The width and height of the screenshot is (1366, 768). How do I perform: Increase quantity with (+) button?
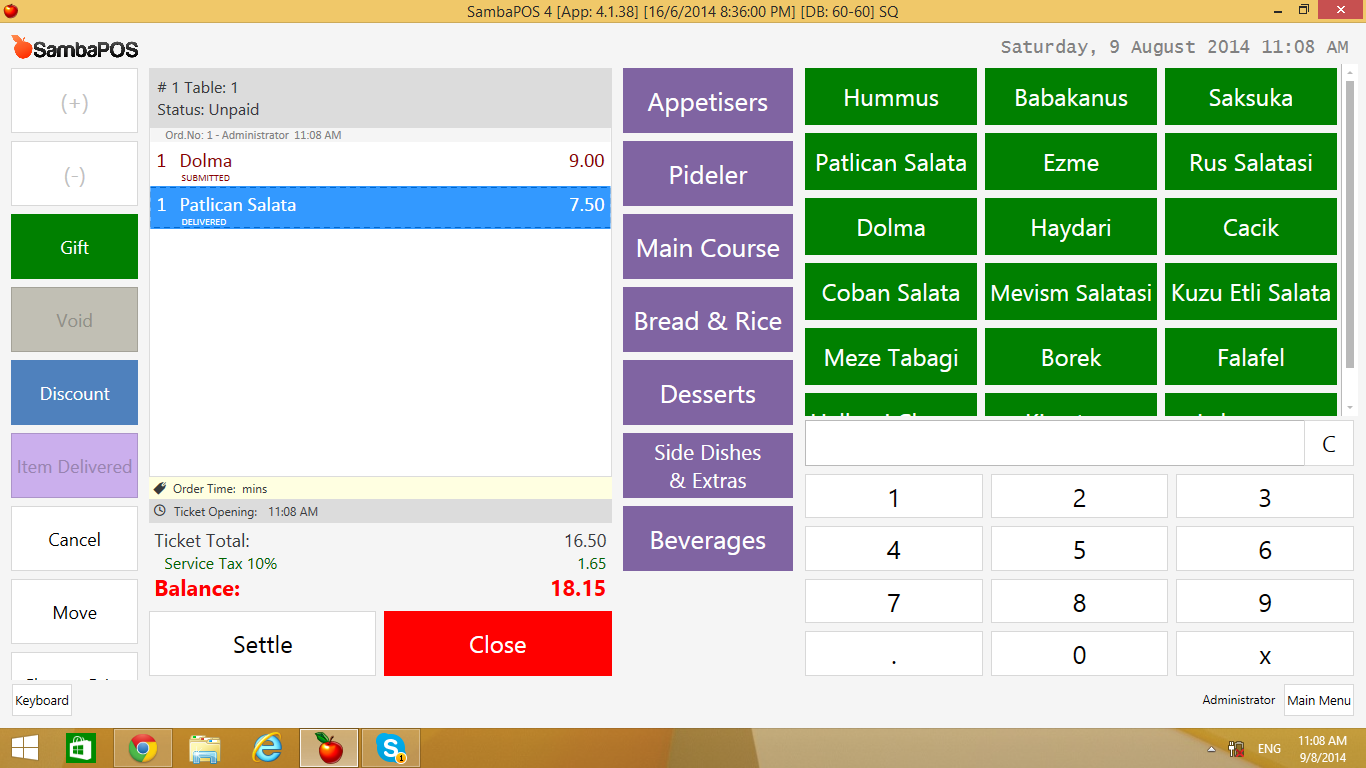[75, 101]
